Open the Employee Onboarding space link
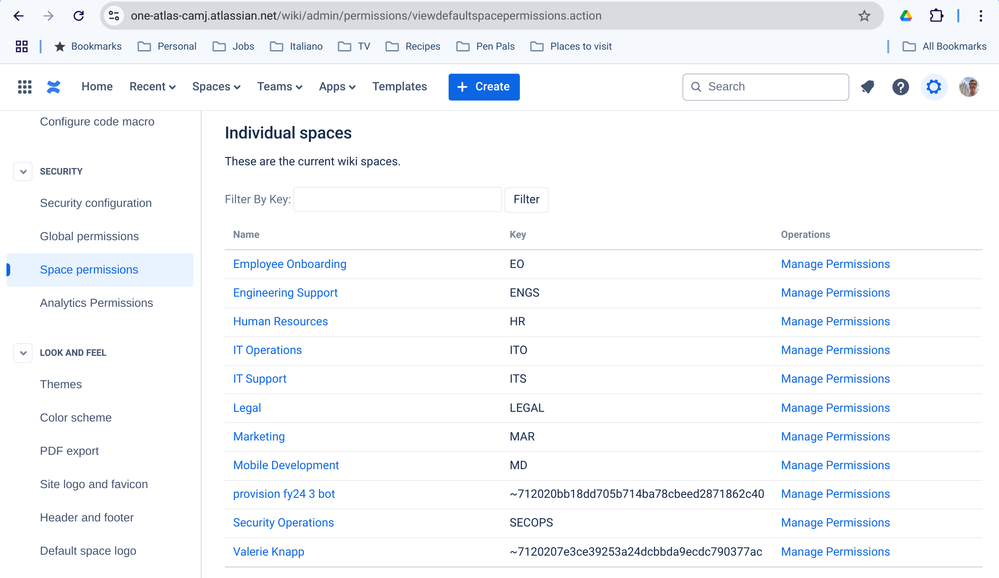The image size is (999, 578). pyautogui.click(x=289, y=264)
